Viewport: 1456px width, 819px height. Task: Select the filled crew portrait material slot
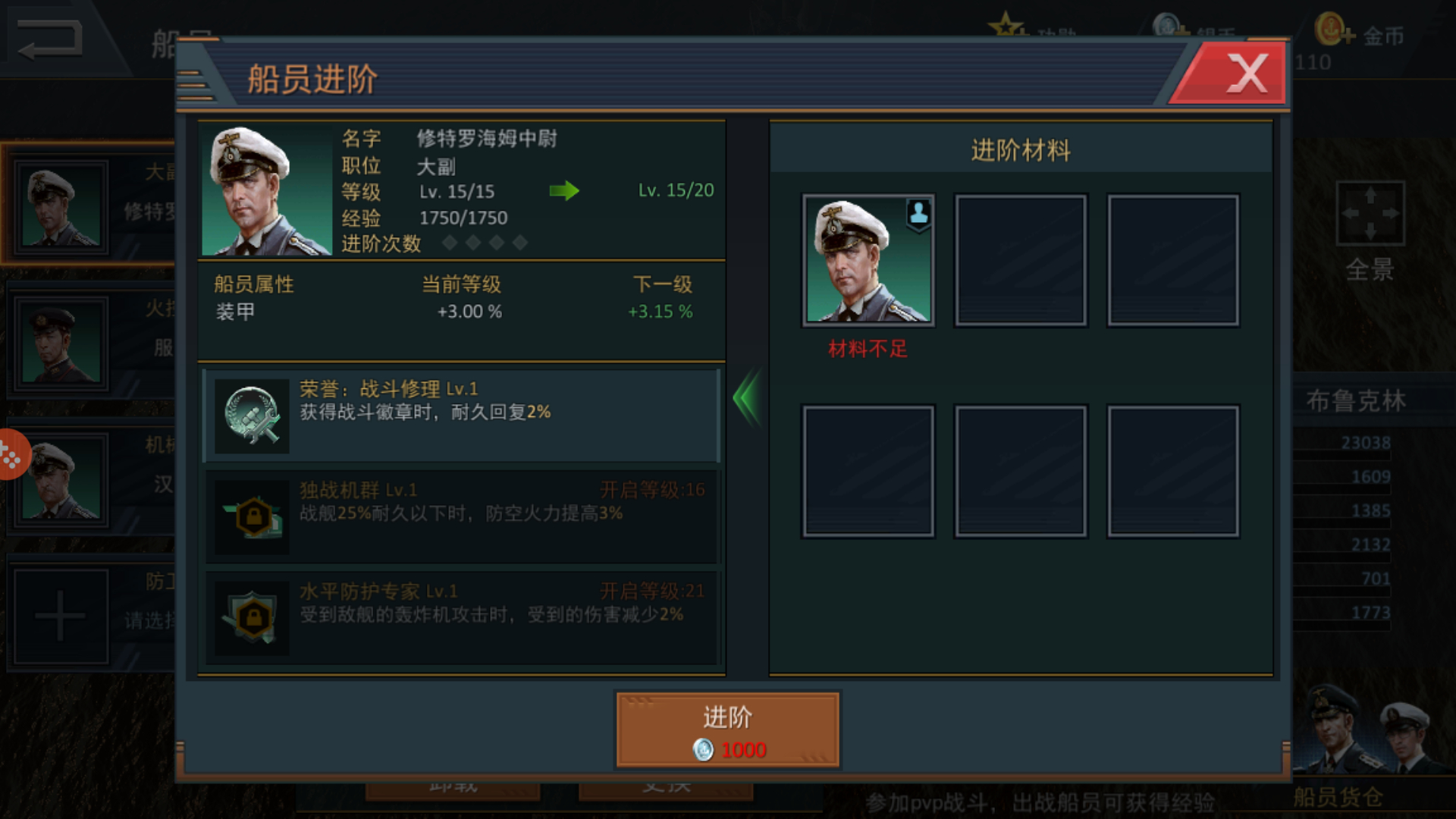(x=868, y=260)
